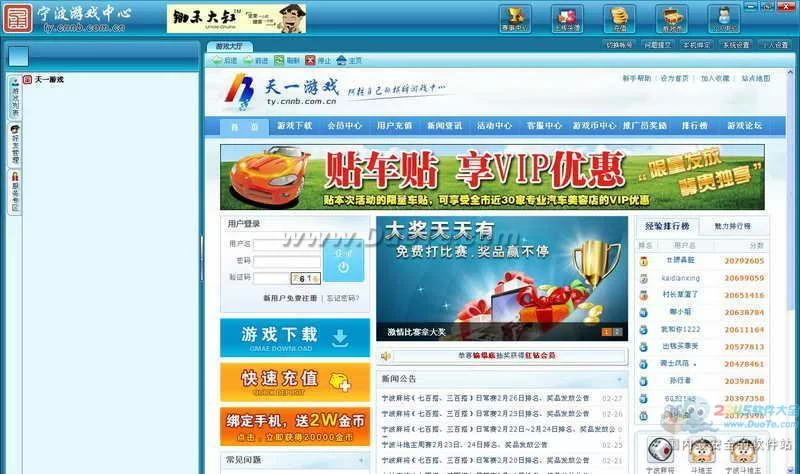Click the back (后退) navigation arrow
This screenshot has width=800, height=474.
(224, 61)
